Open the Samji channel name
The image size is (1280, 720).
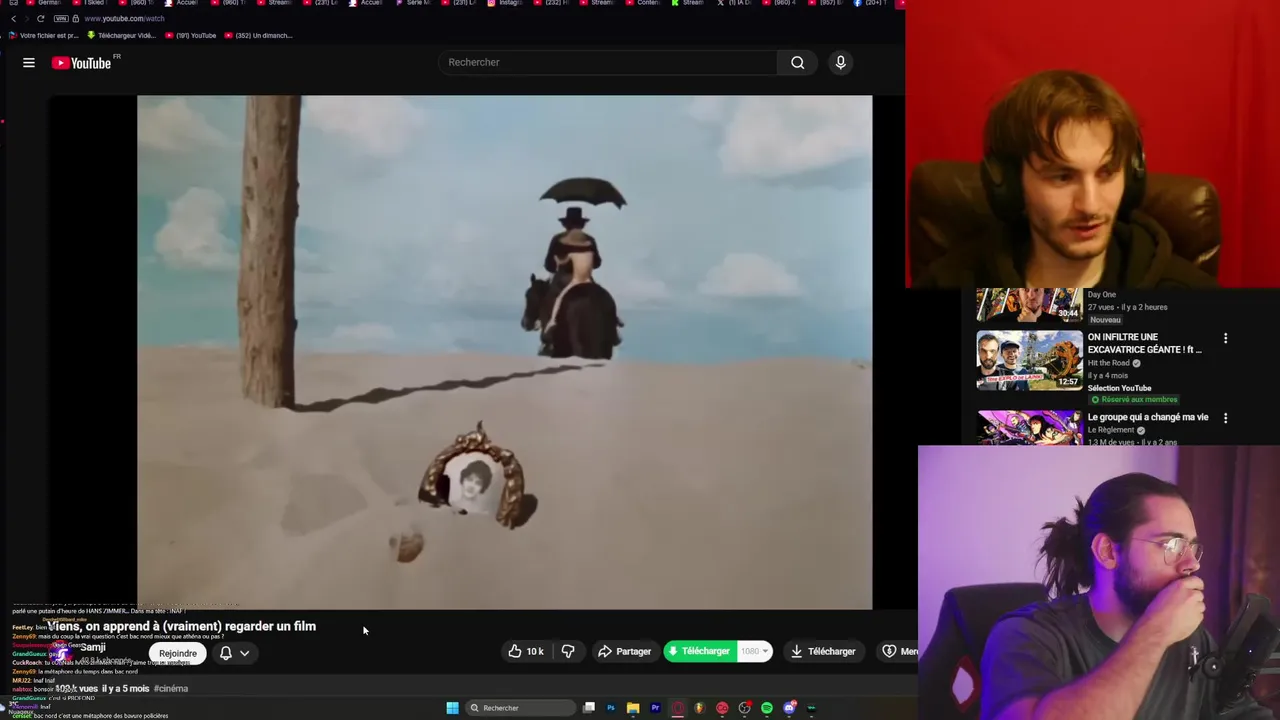(93, 647)
